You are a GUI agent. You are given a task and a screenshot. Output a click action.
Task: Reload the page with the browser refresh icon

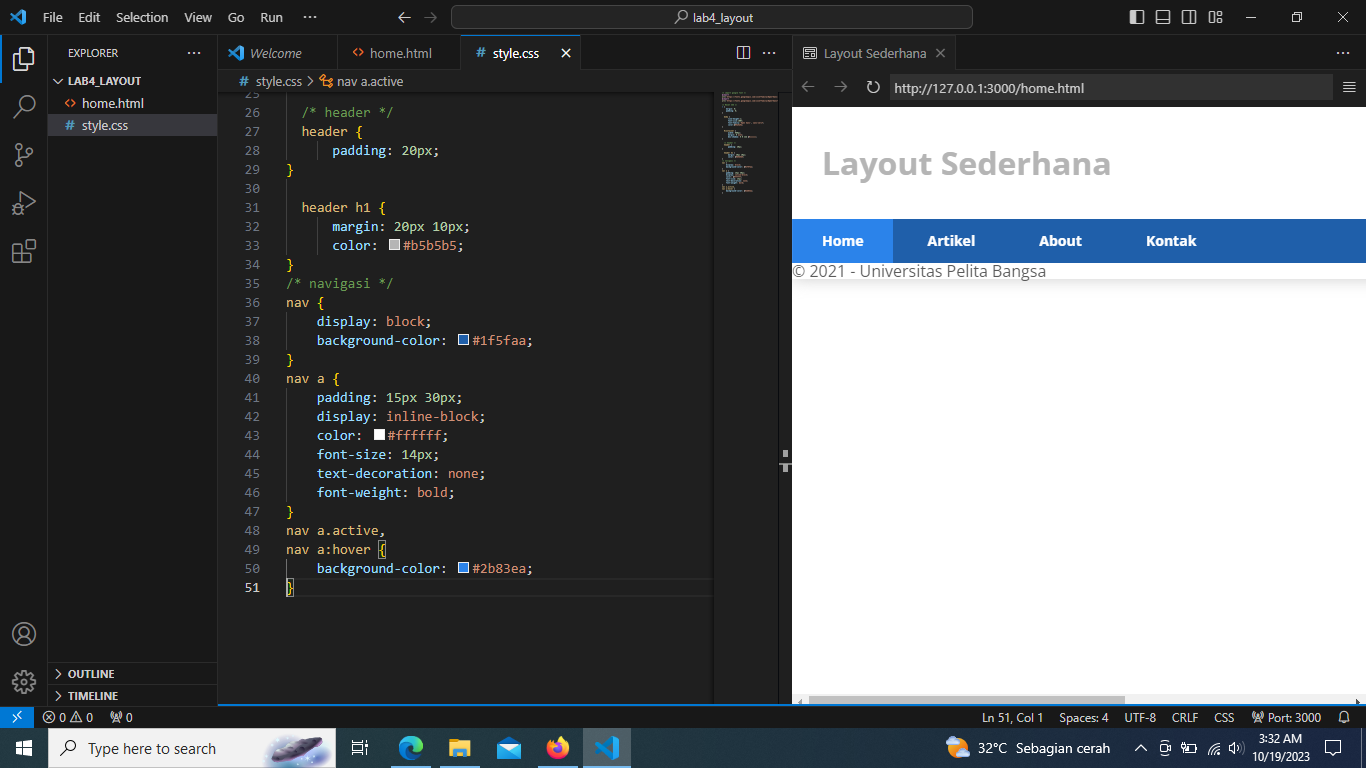click(x=872, y=87)
